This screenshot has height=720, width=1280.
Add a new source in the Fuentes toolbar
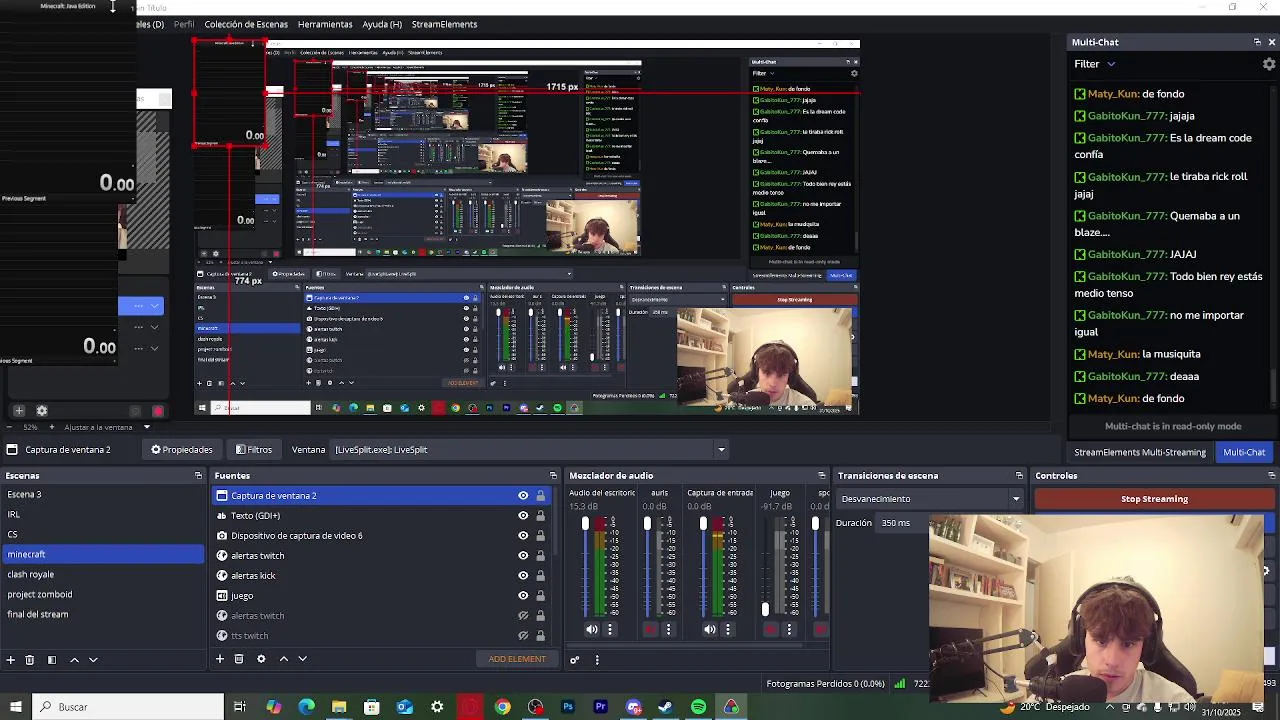coord(220,659)
